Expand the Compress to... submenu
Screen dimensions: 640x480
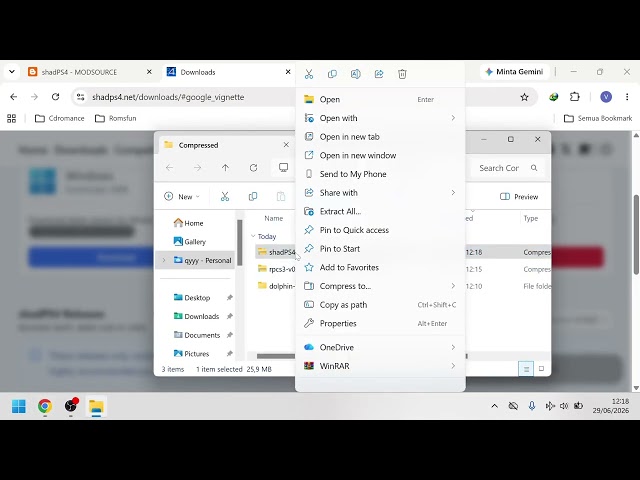click(x=380, y=286)
